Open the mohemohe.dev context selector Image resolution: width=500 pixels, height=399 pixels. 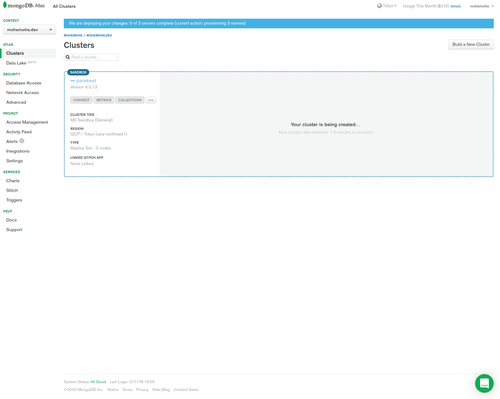click(x=29, y=30)
